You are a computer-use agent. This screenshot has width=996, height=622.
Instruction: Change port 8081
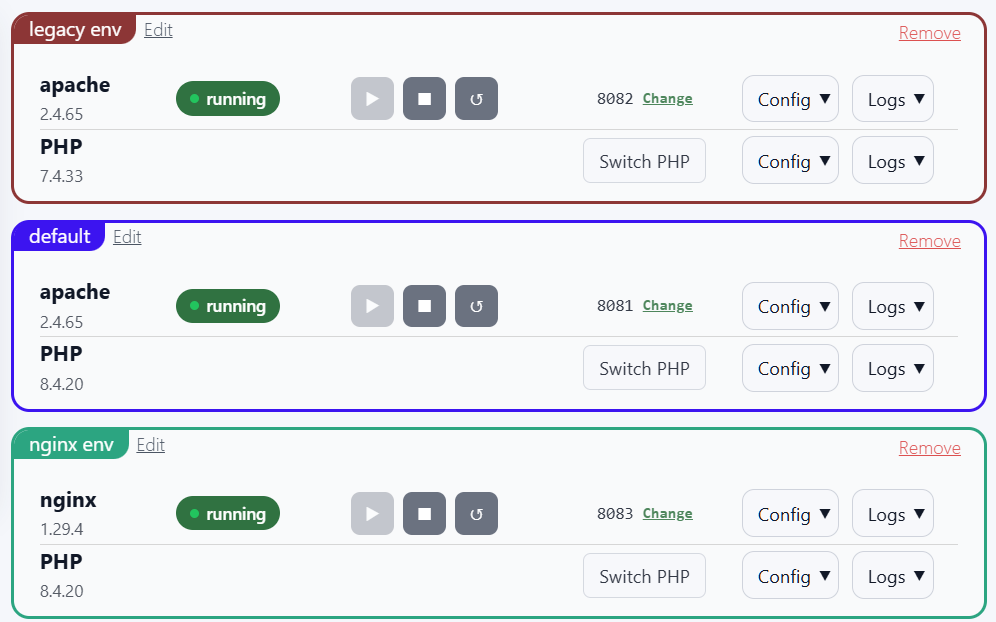pos(668,306)
